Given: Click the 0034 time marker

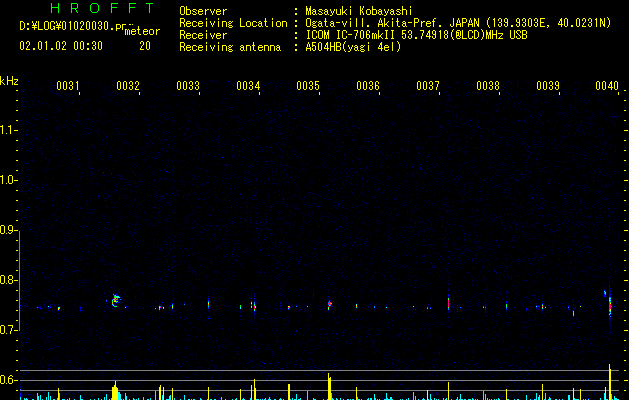Looking at the screenshot, I should coord(248,86).
